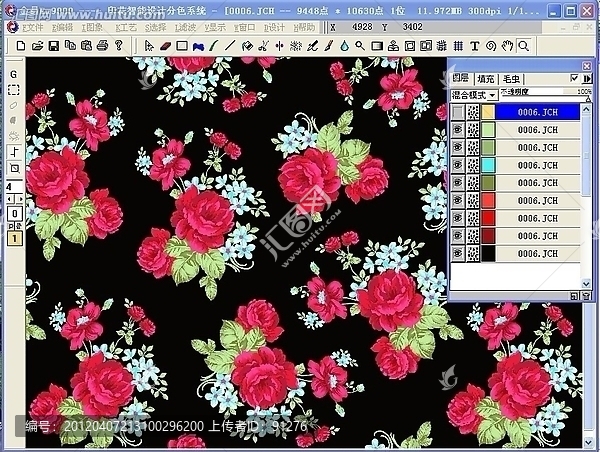Open the 窗口 menu

(245, 28)
